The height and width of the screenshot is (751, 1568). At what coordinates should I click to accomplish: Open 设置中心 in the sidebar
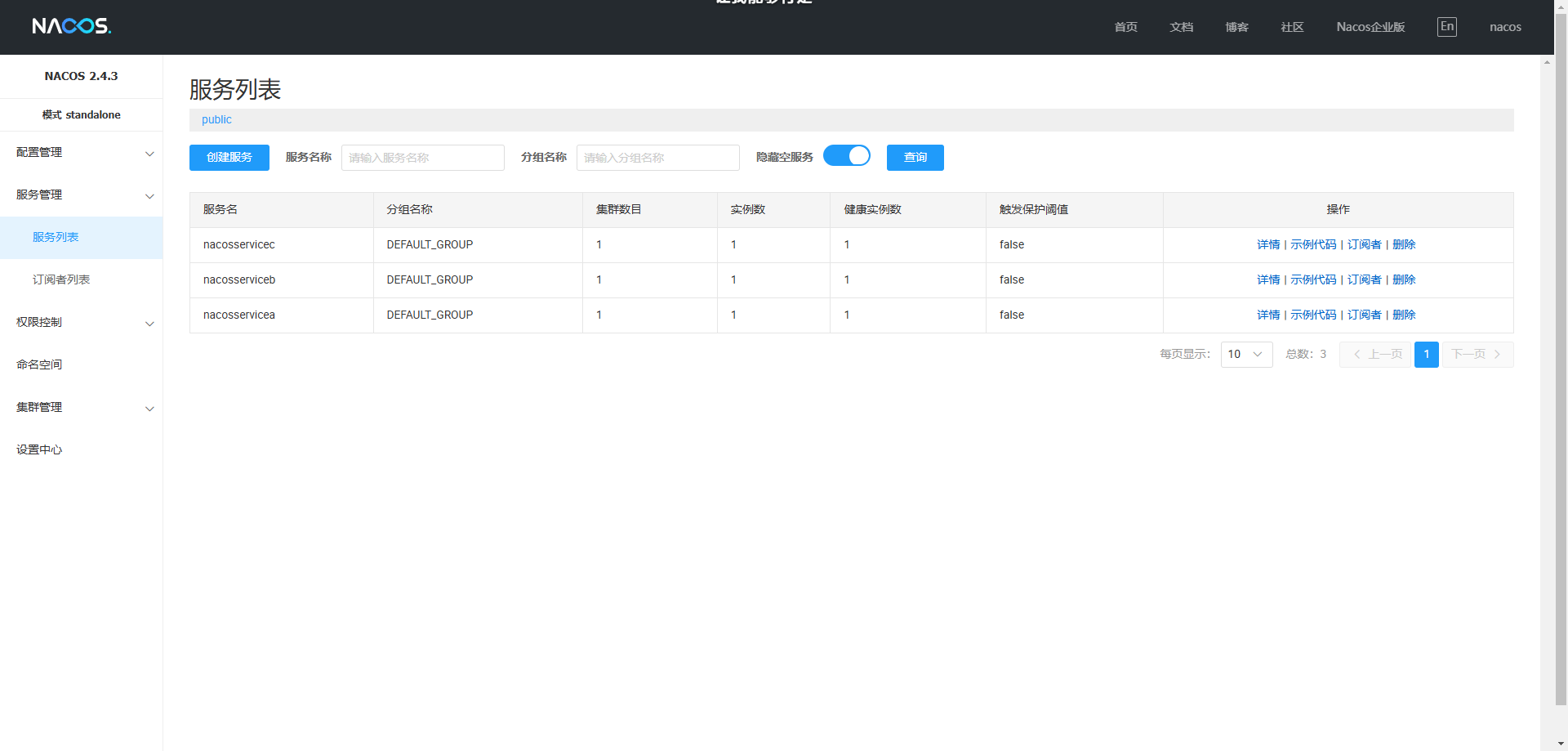39,449
